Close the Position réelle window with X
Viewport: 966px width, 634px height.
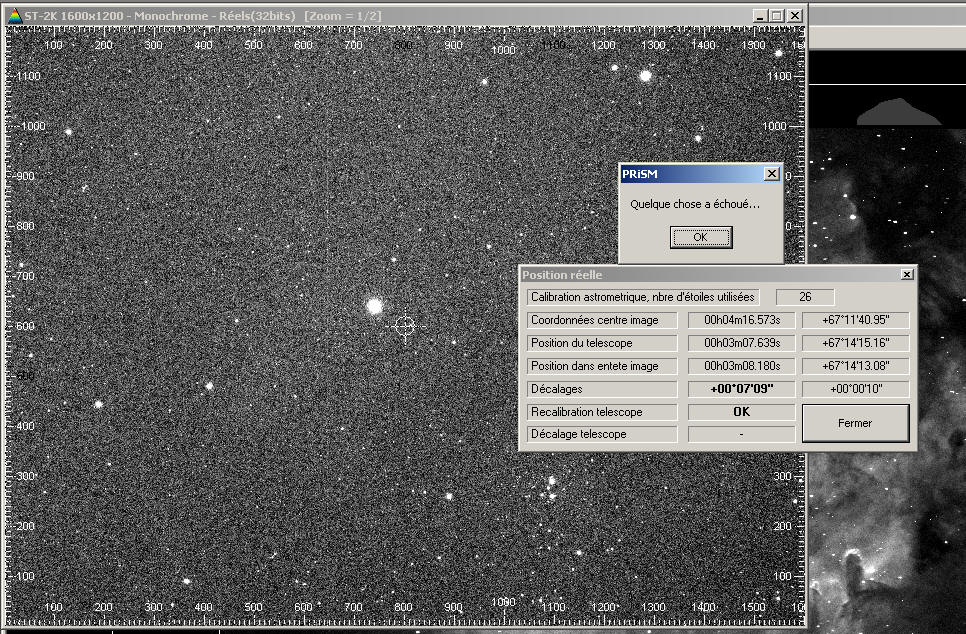pyautogui.click(x=906, y=274)
